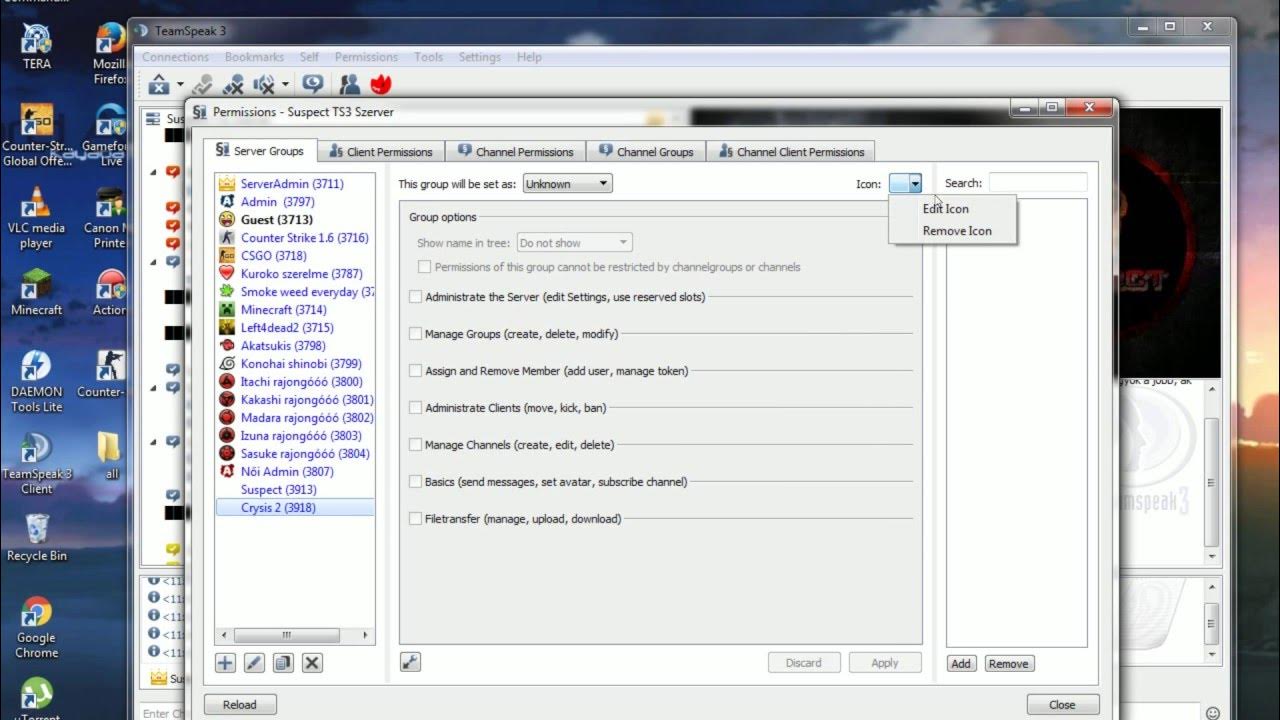This screenshot has width=1280, height=720.
Task: Click the wrench advanced permissions icon
Action: coord(410,662)
